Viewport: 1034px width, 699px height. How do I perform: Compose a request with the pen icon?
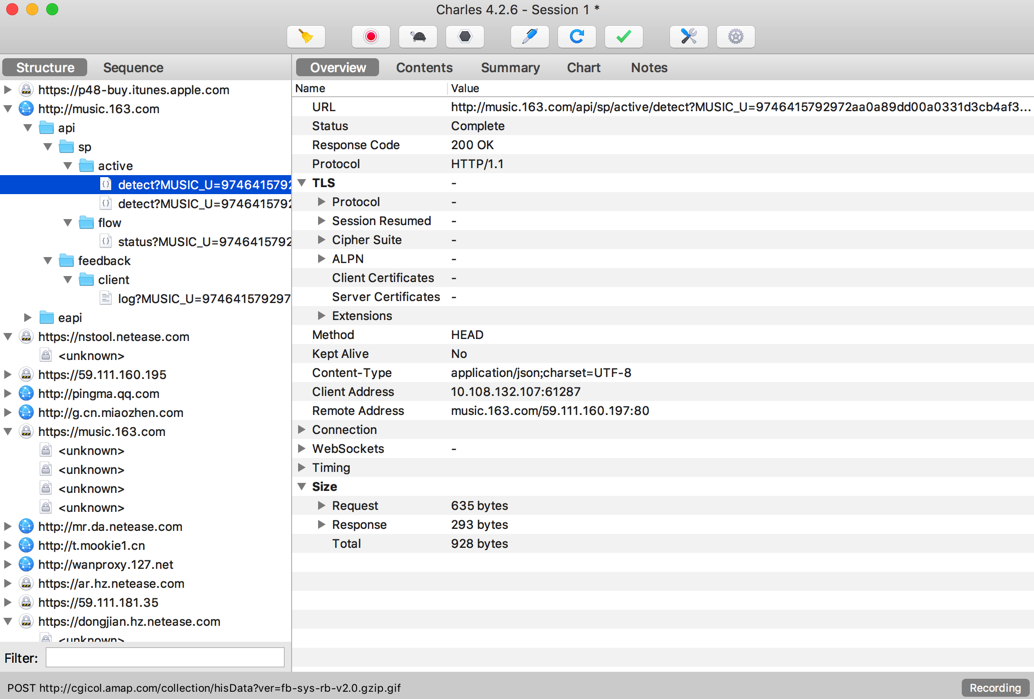[x=530, y=37]
